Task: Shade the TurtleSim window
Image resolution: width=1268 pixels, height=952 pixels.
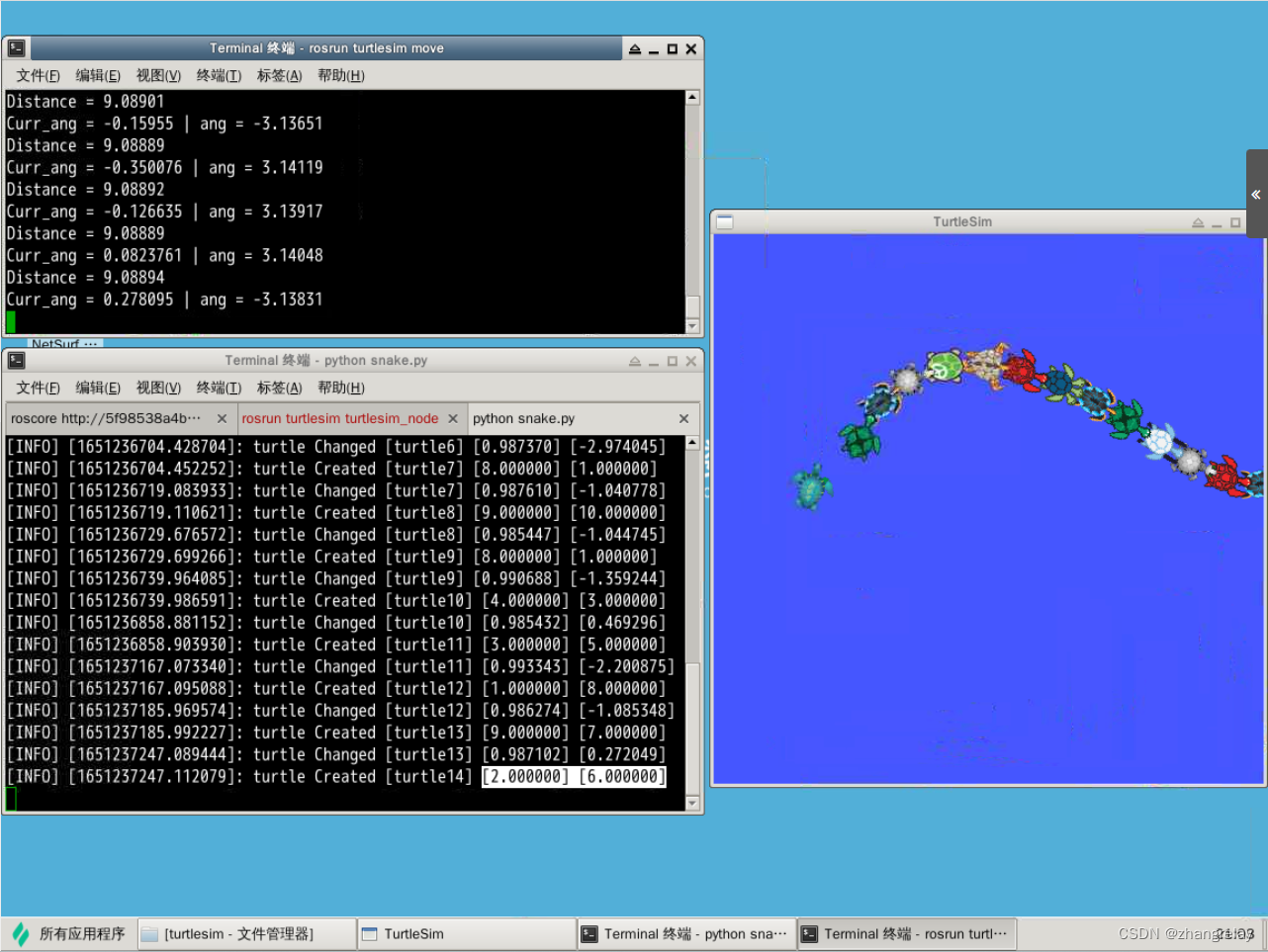Action: click(x=1198, y=222)
